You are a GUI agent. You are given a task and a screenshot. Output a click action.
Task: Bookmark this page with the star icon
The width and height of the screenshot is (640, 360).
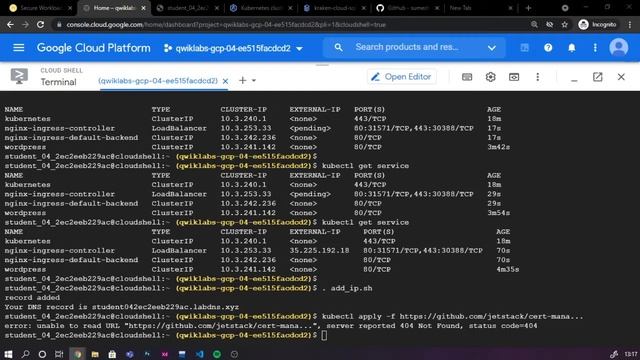[x=564, y=24]
